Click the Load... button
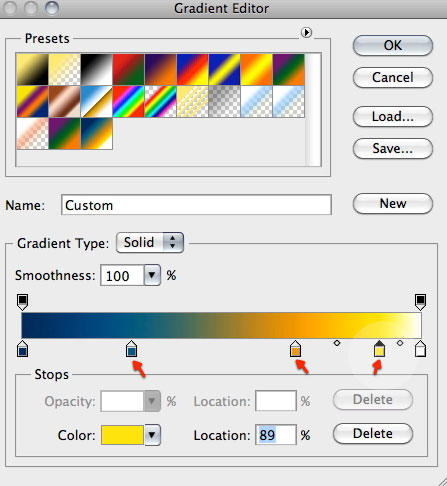 pyautogui.click(x=393, y=116)
